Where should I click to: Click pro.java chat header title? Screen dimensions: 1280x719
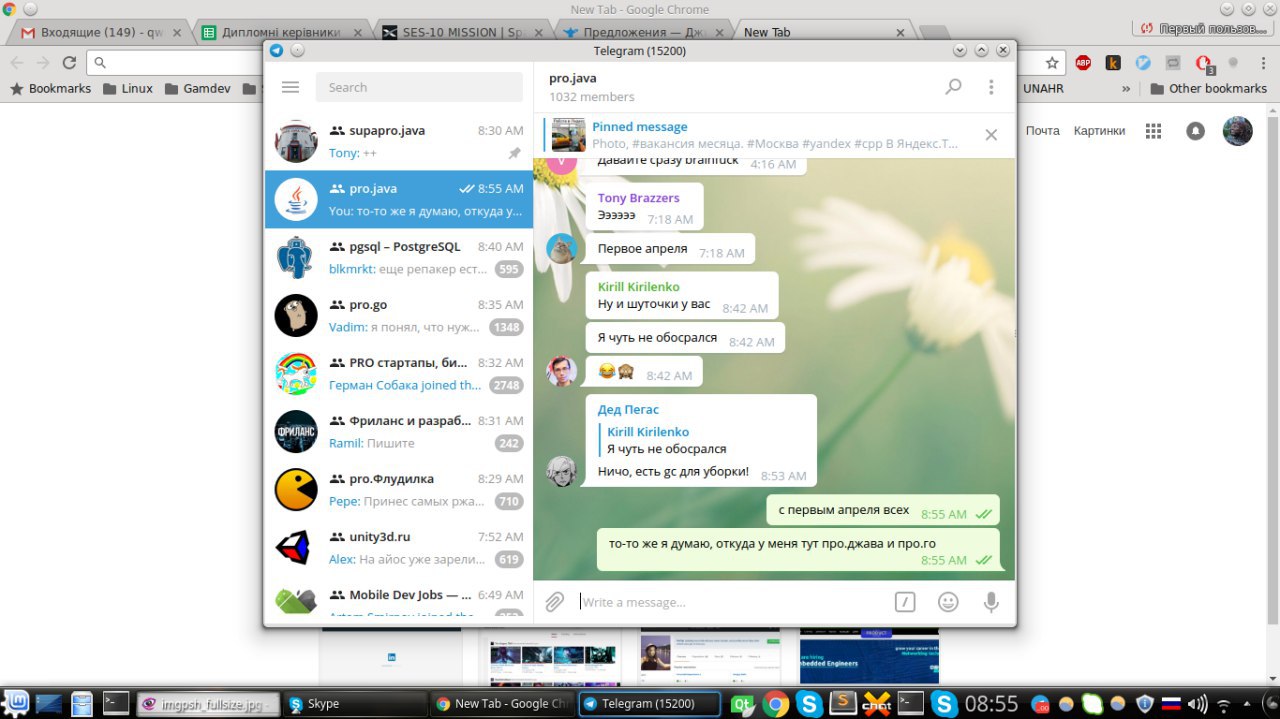[x=573, y=78]
